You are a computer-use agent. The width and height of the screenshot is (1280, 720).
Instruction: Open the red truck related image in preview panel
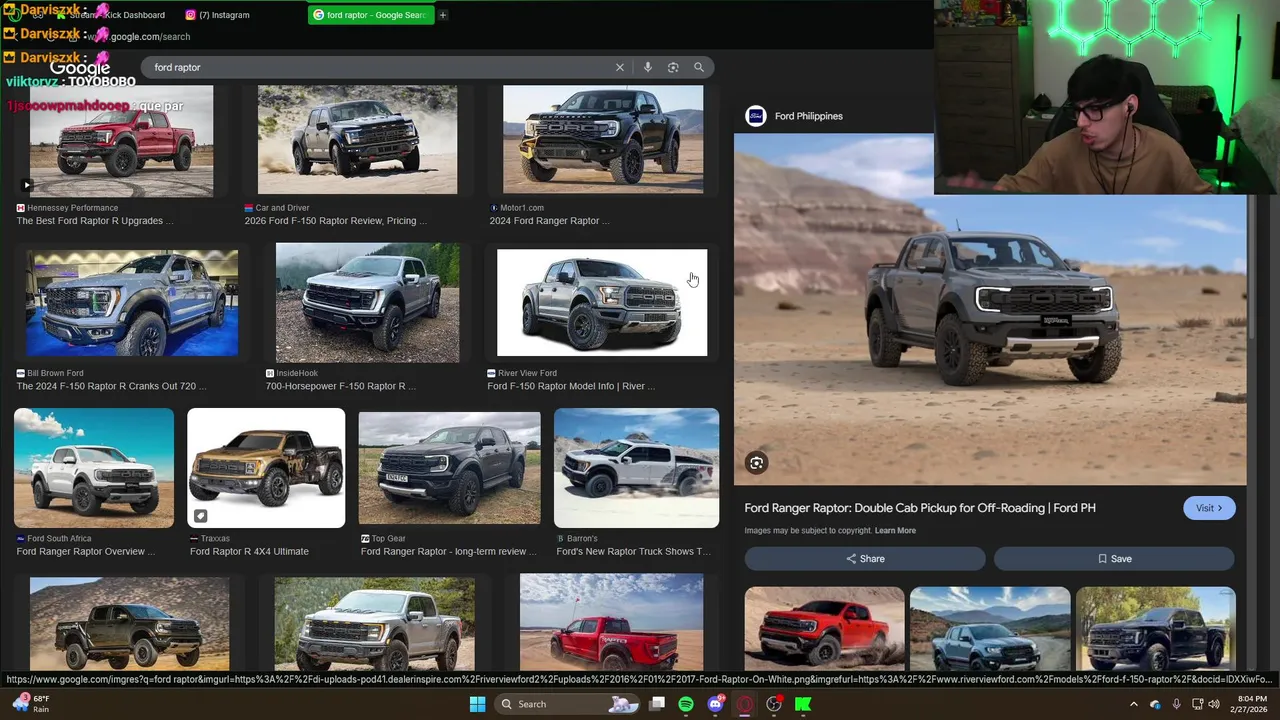[824, 629]
